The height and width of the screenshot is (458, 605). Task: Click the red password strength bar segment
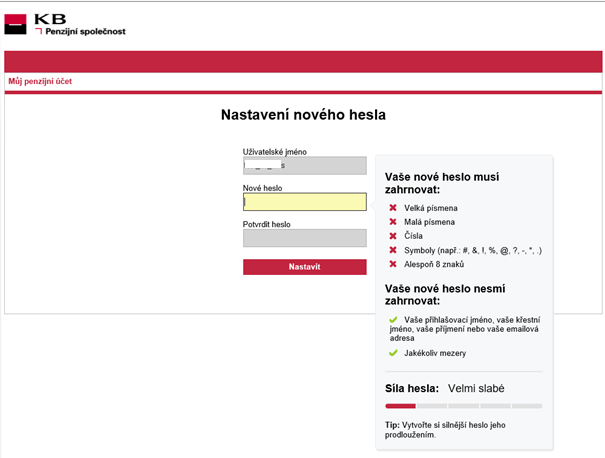coord(400,406)
